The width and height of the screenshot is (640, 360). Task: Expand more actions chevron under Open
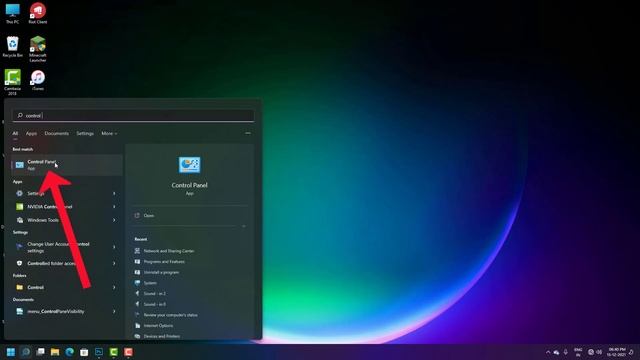point(244,226)
